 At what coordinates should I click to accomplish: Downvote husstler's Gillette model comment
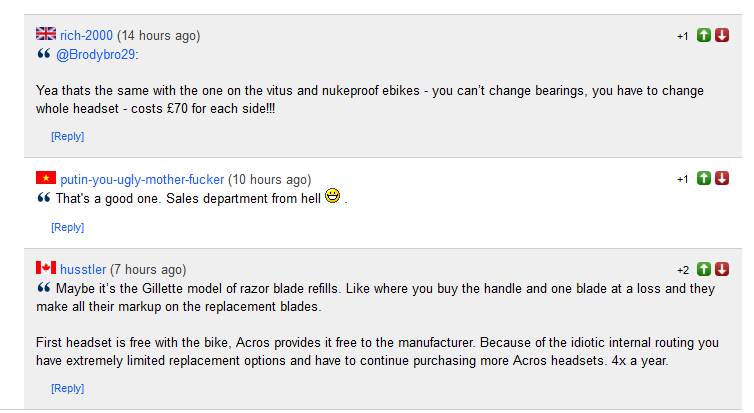point(722,269)
